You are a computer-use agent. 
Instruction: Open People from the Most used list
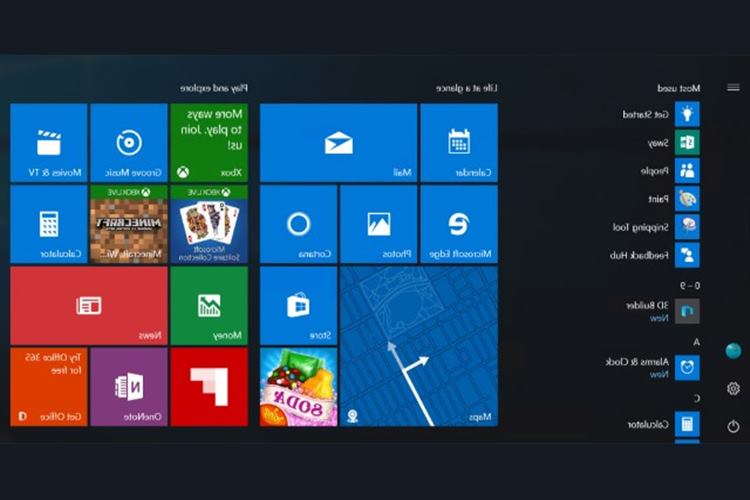670,170
